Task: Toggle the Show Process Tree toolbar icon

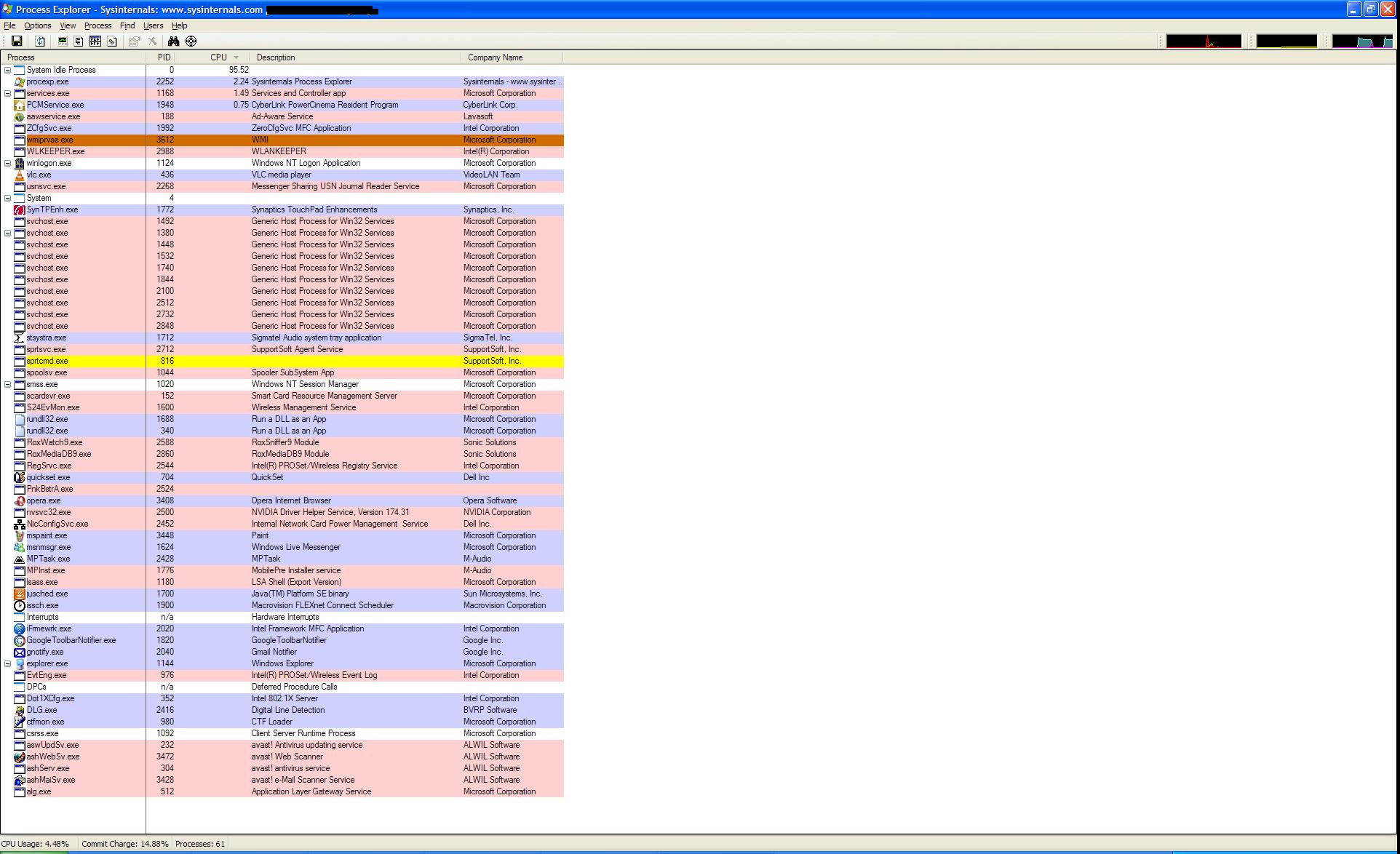Action: (79, 41)
